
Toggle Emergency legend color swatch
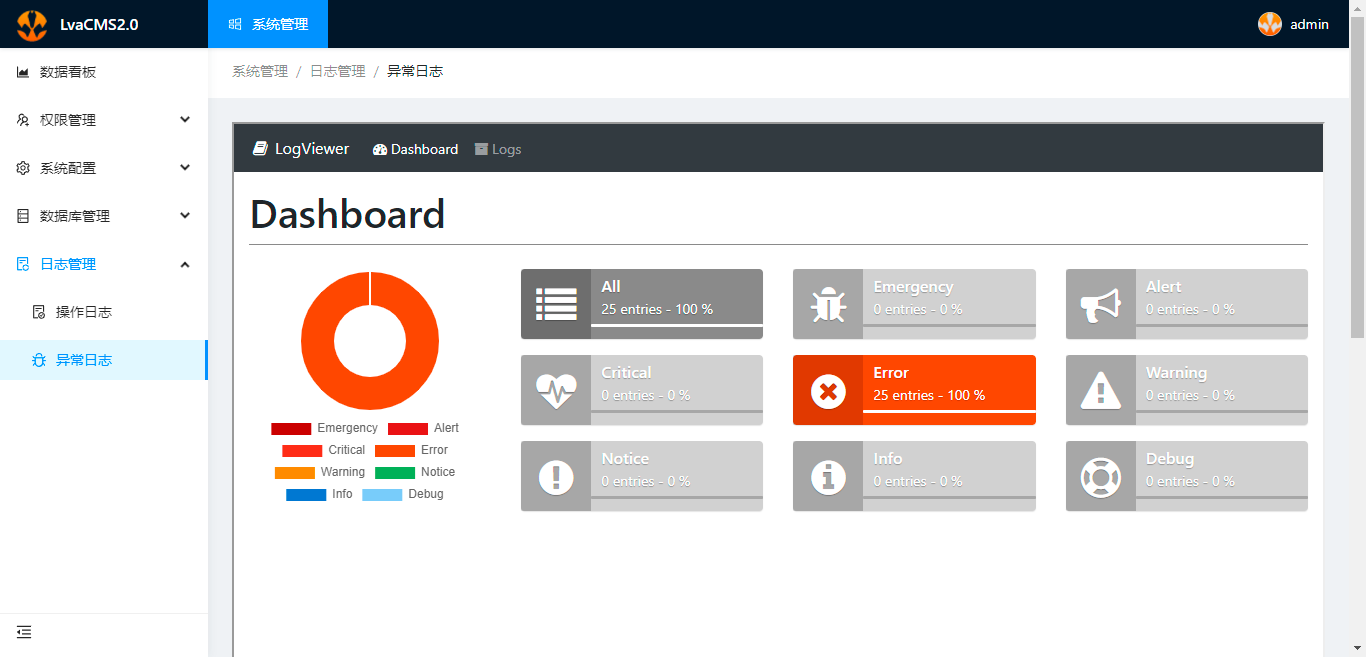291,428
